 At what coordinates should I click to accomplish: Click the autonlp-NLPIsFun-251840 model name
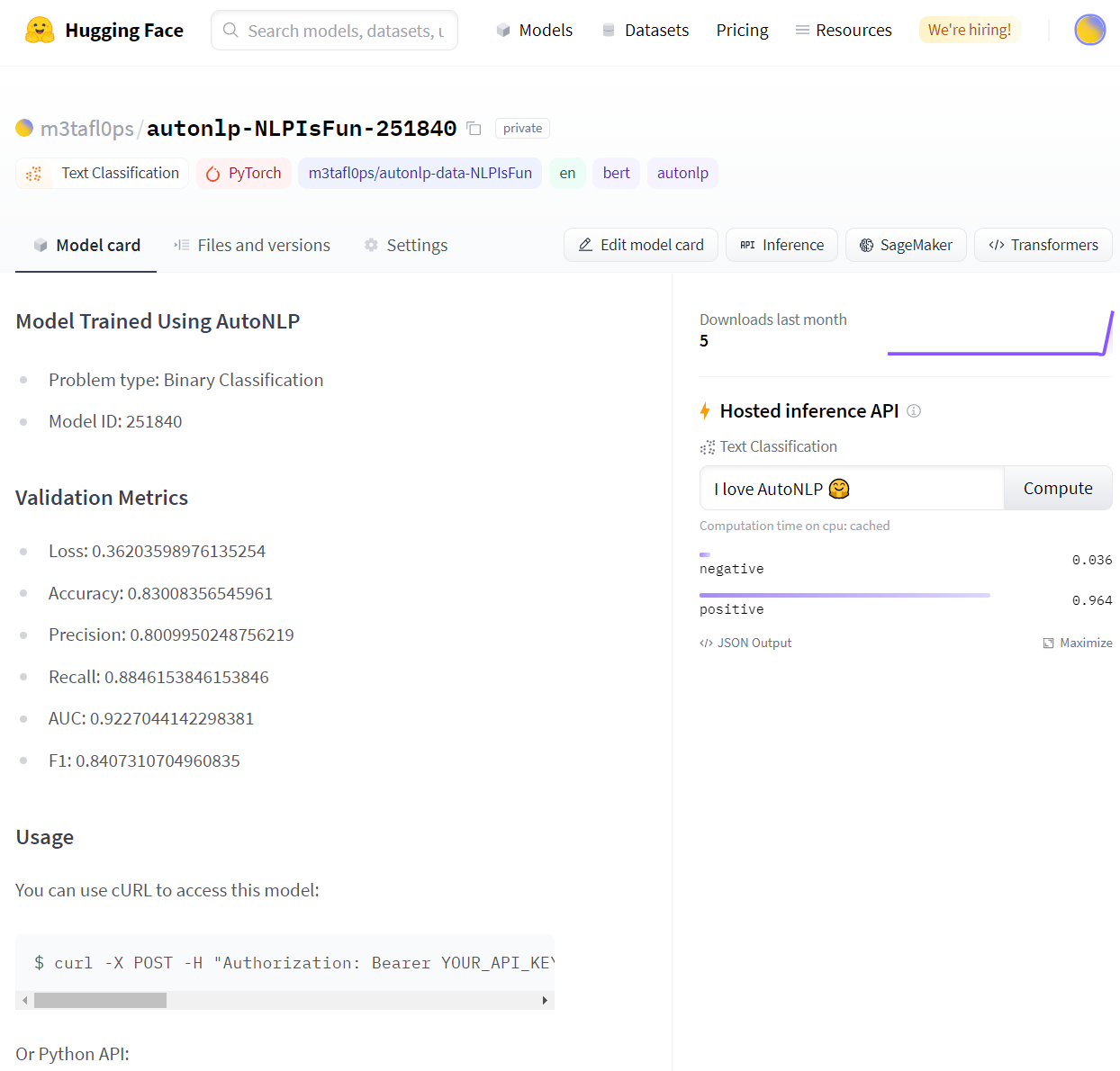(302, 129)
